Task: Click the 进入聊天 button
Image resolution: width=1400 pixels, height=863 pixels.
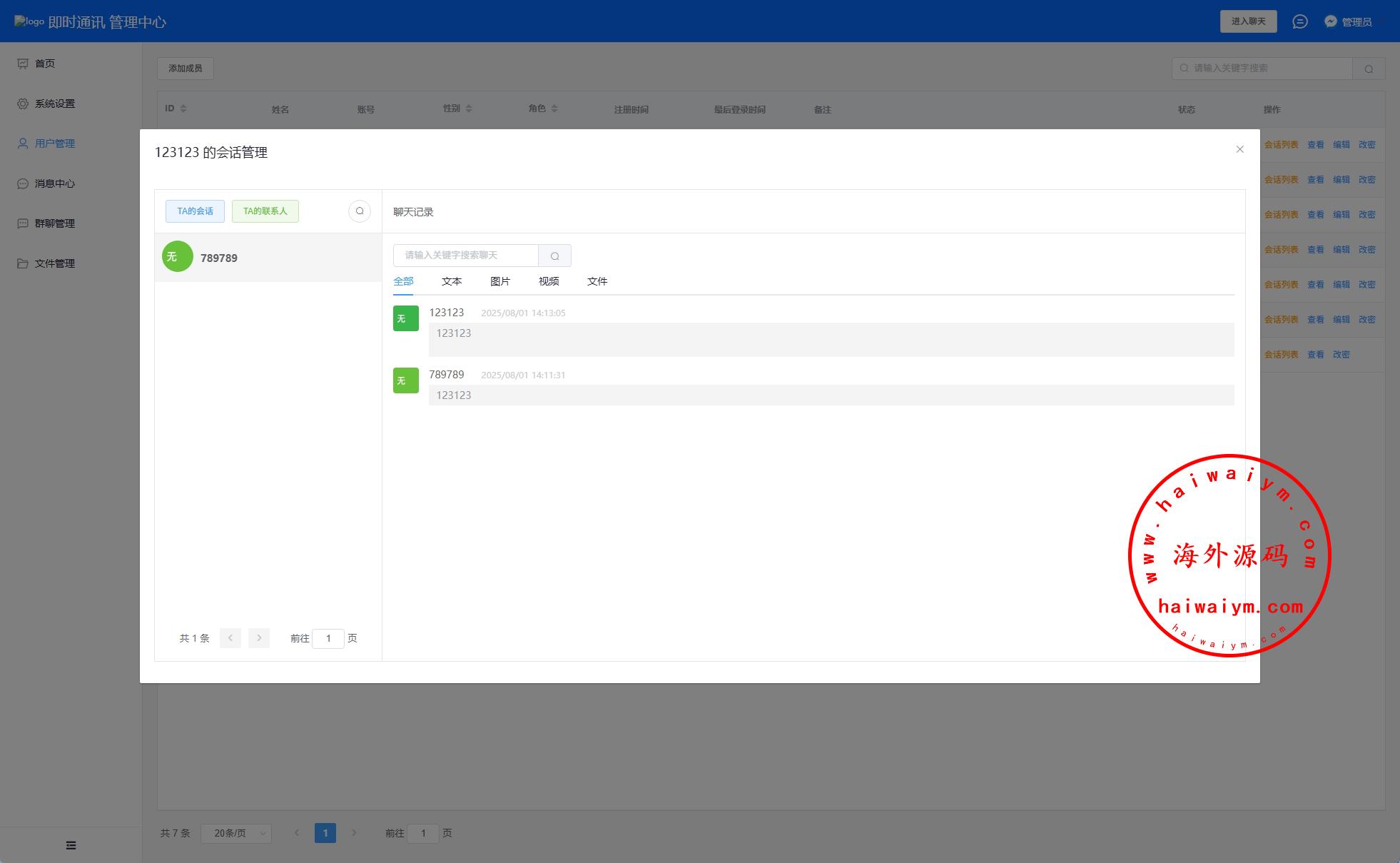Action: (1247, 21)
